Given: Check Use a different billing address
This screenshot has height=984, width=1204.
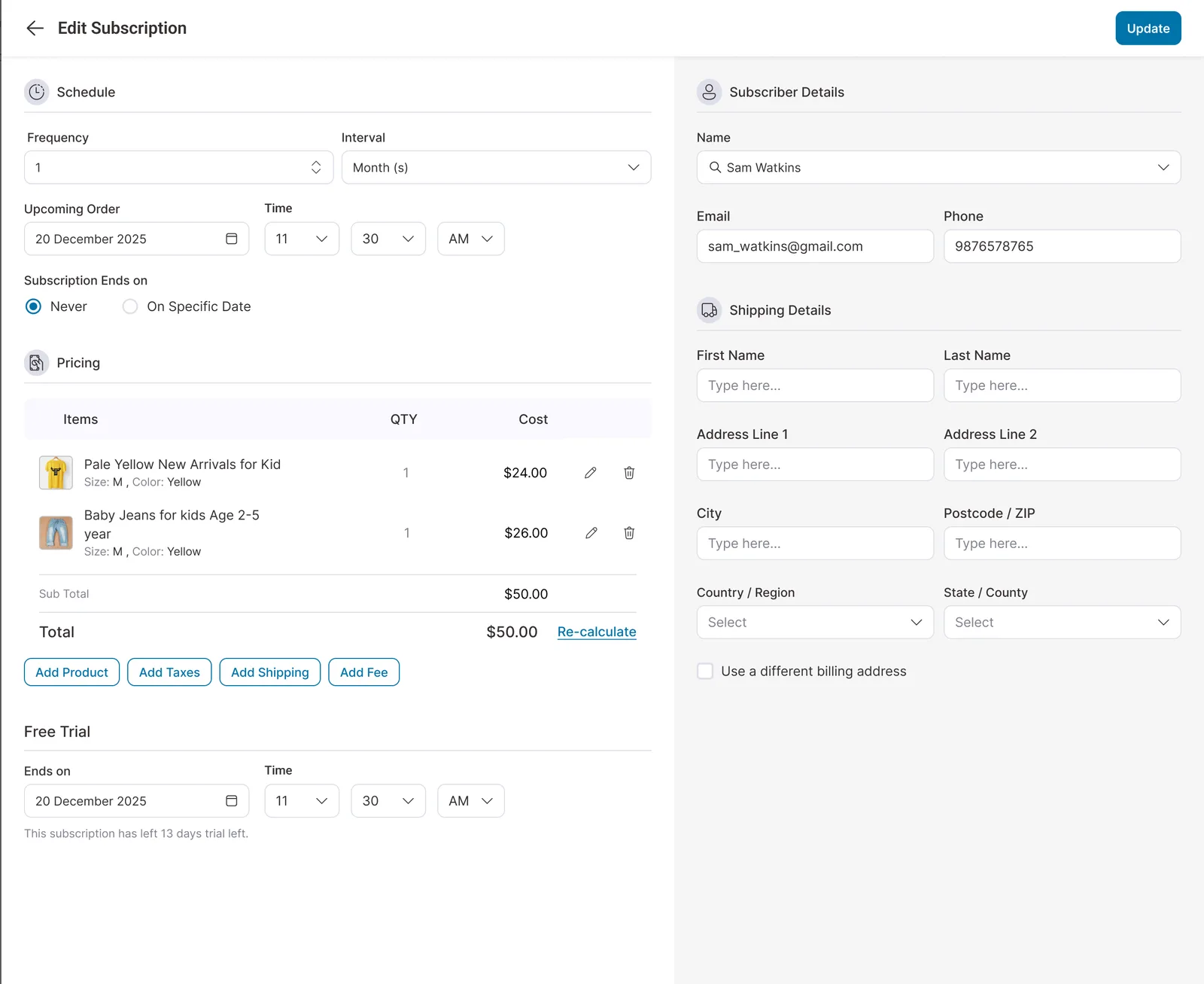Looking at the screenshot, I should click(x=705, y=671).
